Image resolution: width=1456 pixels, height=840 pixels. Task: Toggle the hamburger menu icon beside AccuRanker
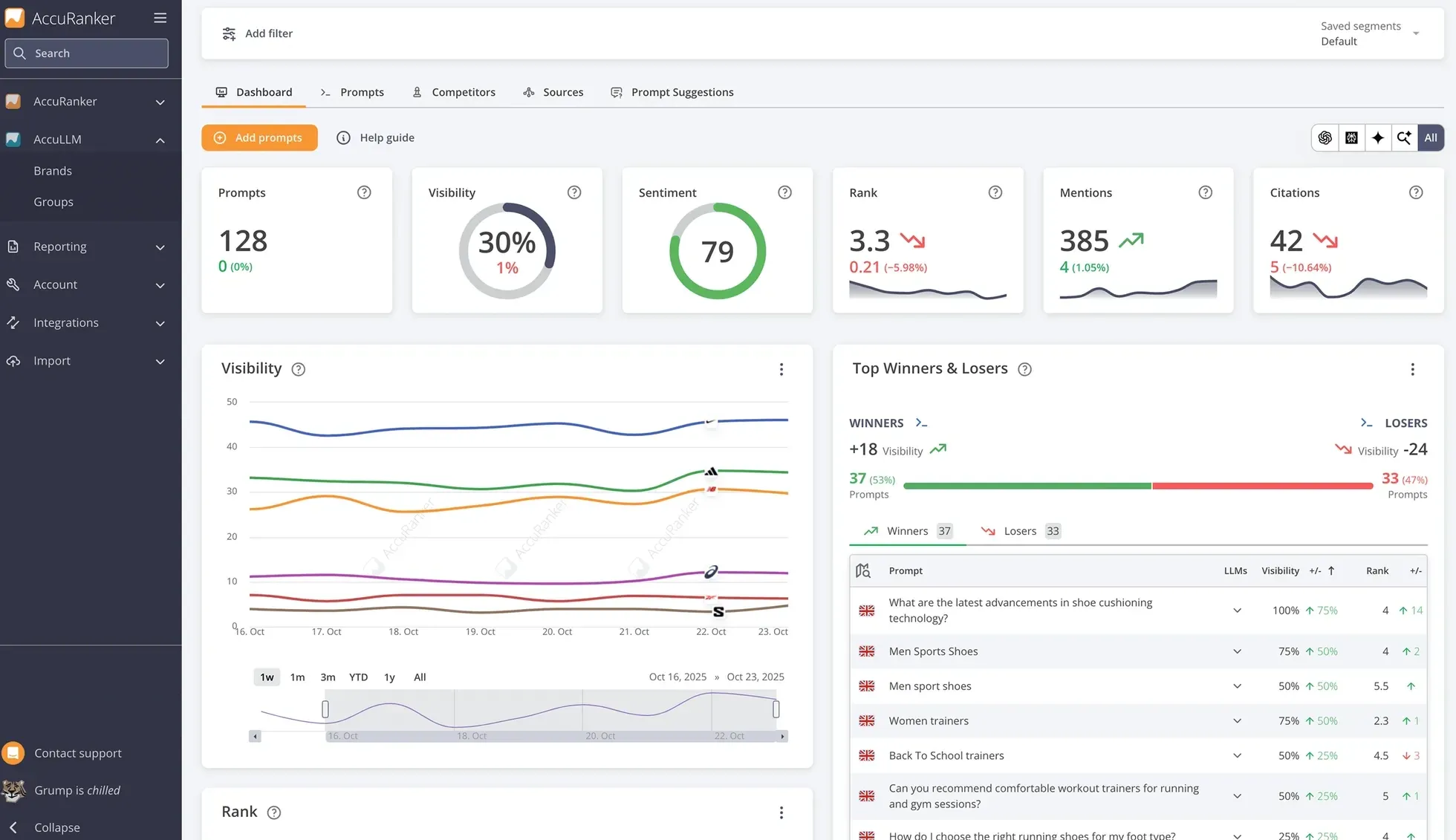click(160, 18)
